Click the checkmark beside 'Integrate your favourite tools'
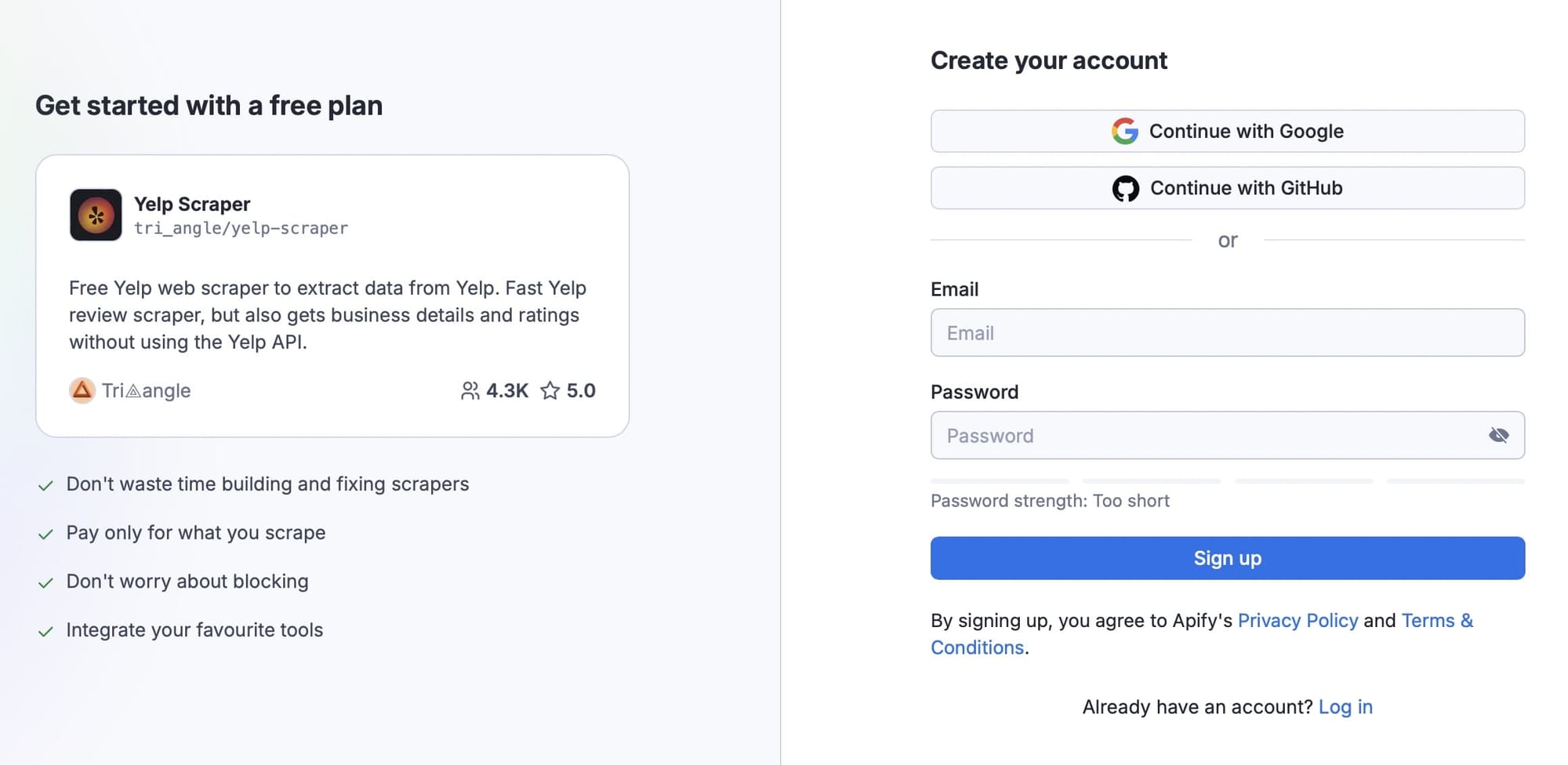The width and height of the screenshot is (1568, 765). pyautogui.click(x=45, y=630)
